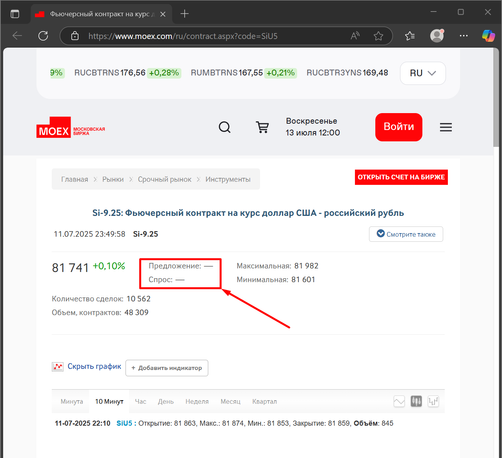This screenshot has width=502, height=458.
Task: Open the hamburger site menu
Action: (446, 127)
